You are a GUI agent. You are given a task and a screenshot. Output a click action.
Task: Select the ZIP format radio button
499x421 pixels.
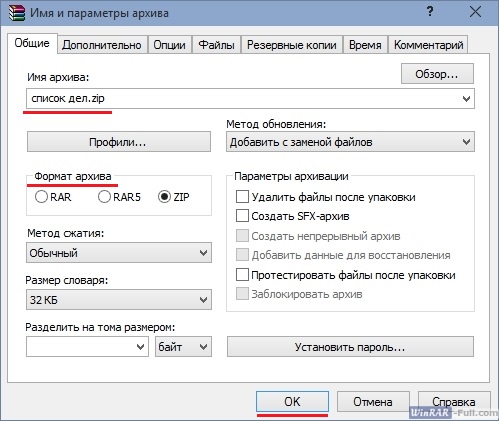tap(164, 197)
